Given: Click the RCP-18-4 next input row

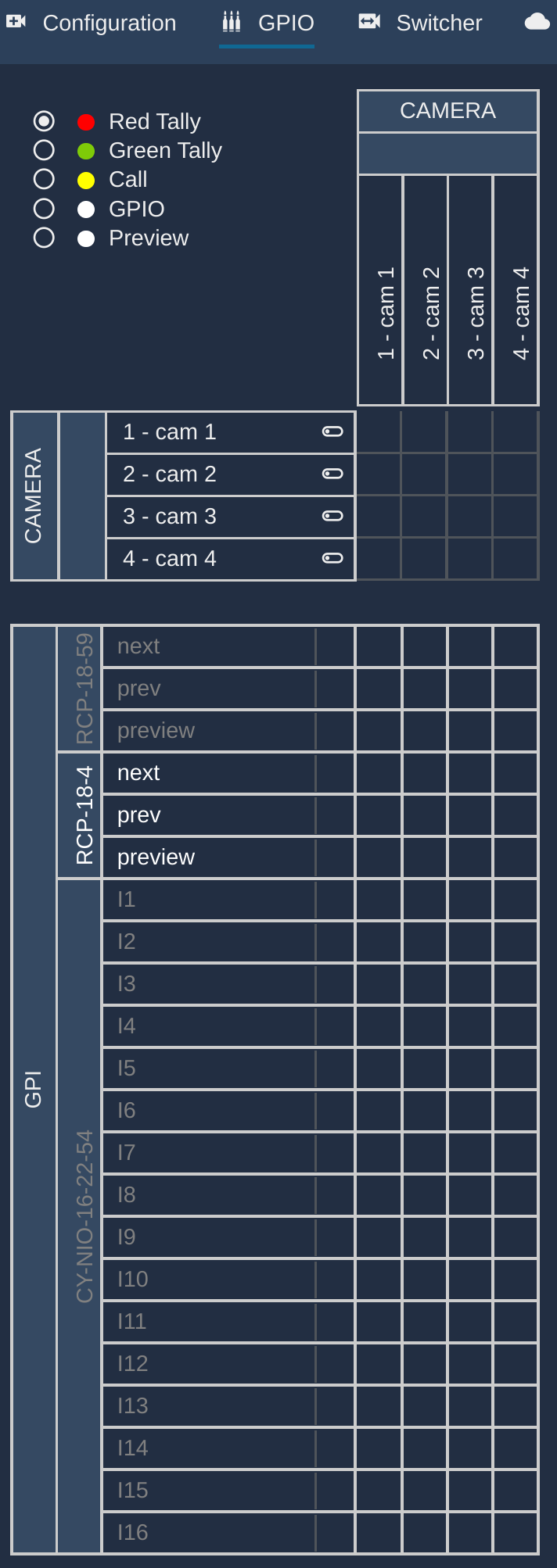Looking at the screenshot, I should pyautogui.click(x=210, y=773).
